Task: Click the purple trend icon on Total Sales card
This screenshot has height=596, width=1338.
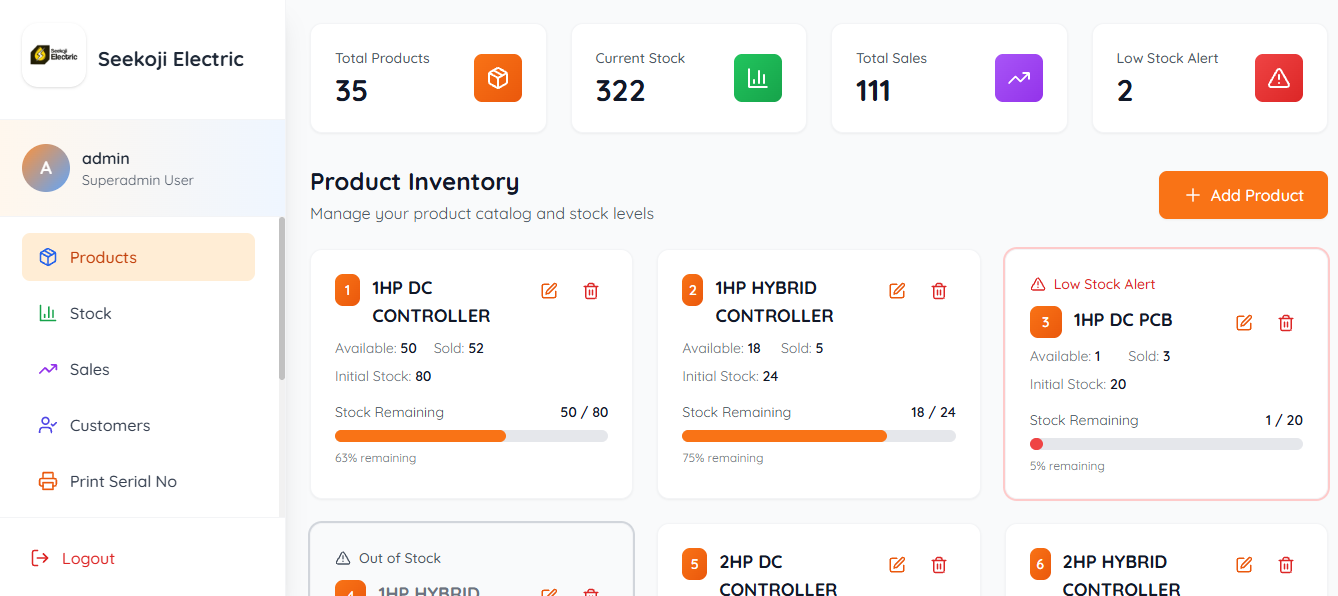Action: (x=1019, y=78)
